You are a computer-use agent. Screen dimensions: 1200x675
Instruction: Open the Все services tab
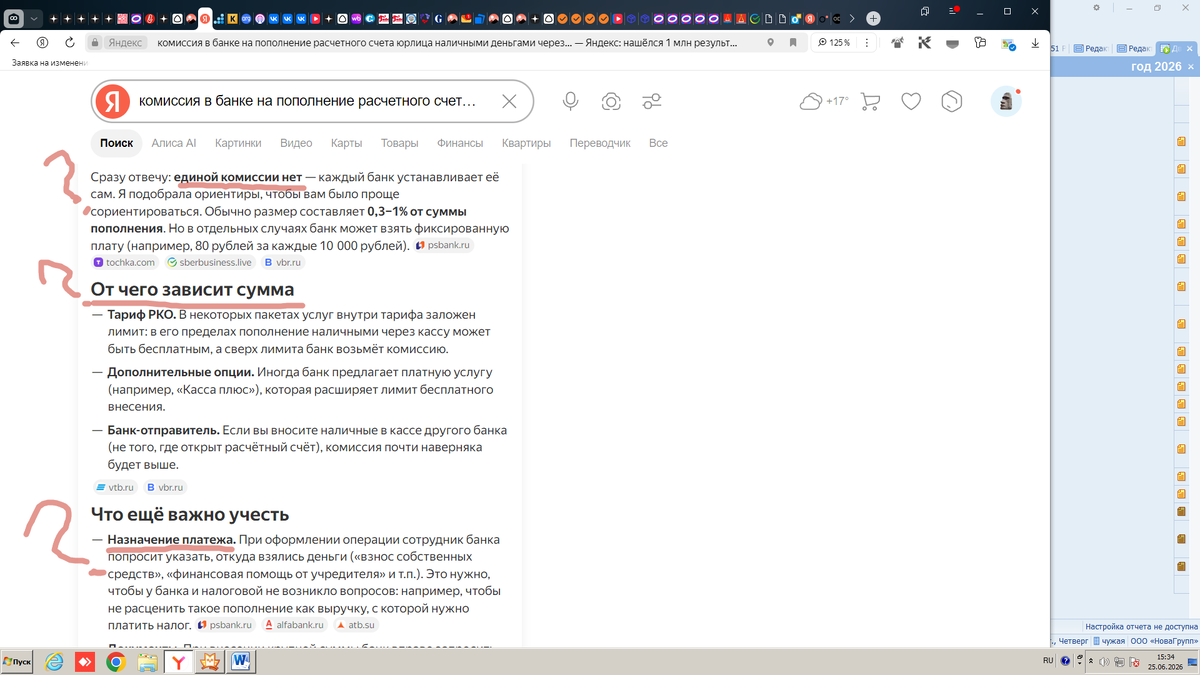[x=658, y=143]
